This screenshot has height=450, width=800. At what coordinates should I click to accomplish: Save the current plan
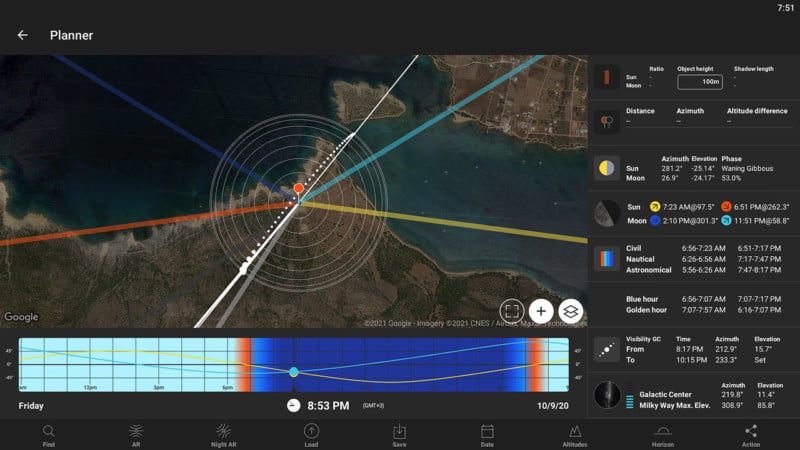pyautogui.click(x=400, y=434)
